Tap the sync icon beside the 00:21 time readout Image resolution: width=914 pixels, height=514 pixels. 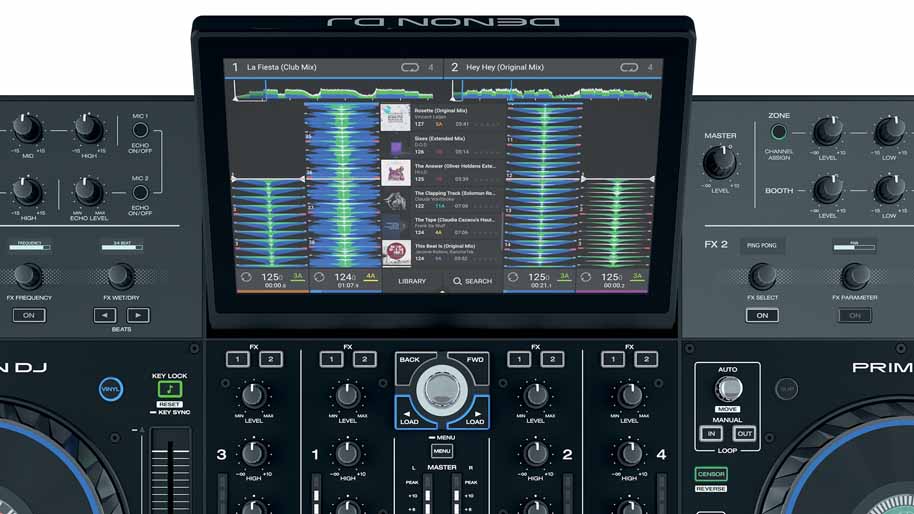click(512, 277)
